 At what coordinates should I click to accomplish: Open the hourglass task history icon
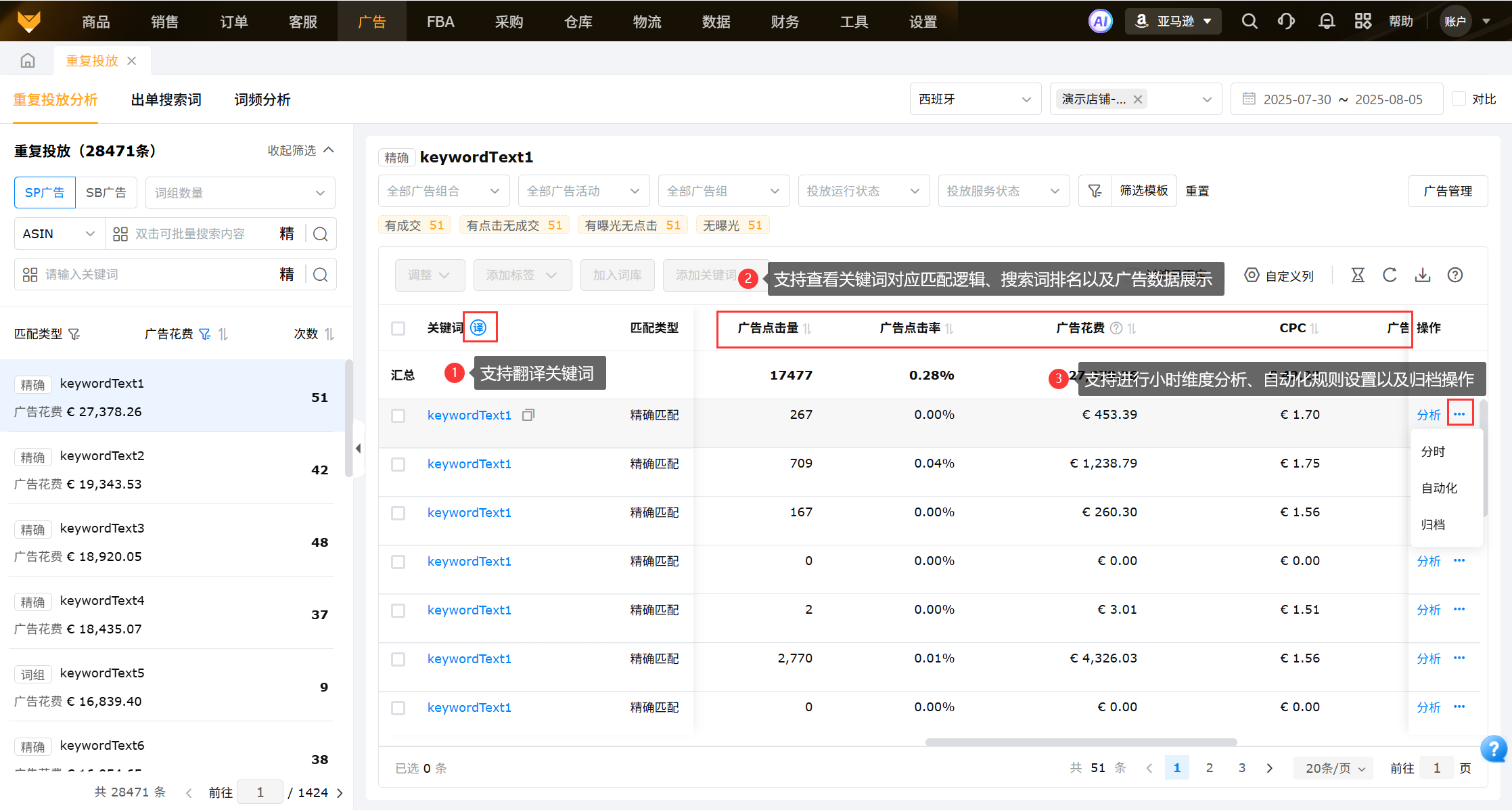[x=1358, y=275]
